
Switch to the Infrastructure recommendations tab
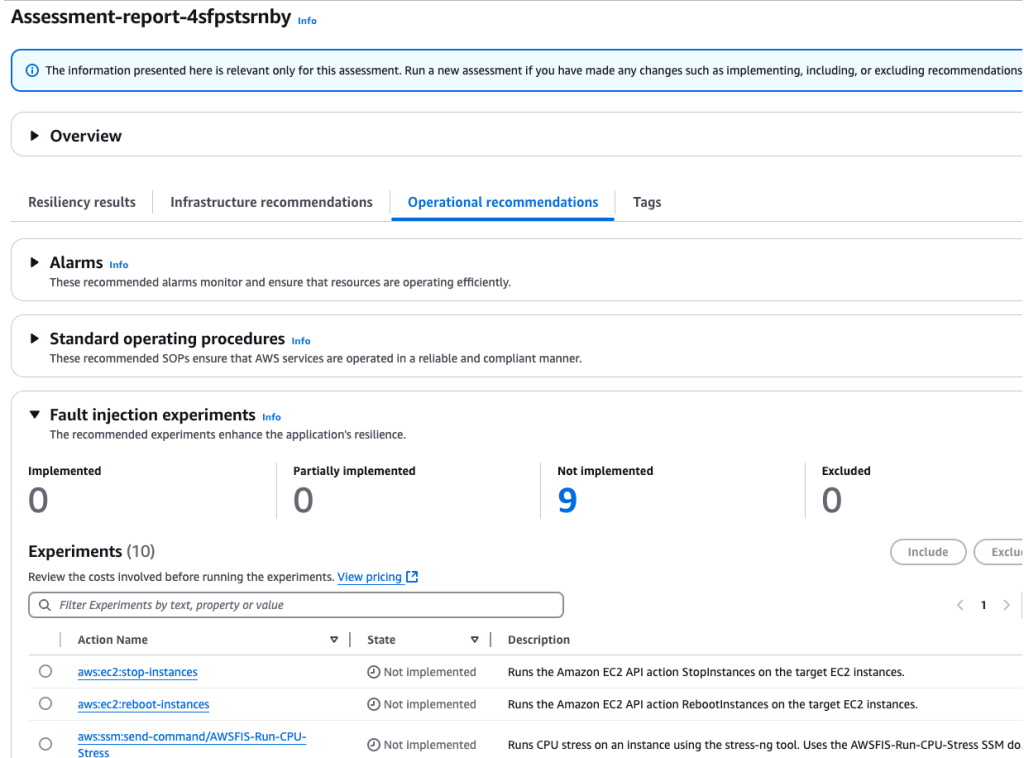click(x=270, y=202)
